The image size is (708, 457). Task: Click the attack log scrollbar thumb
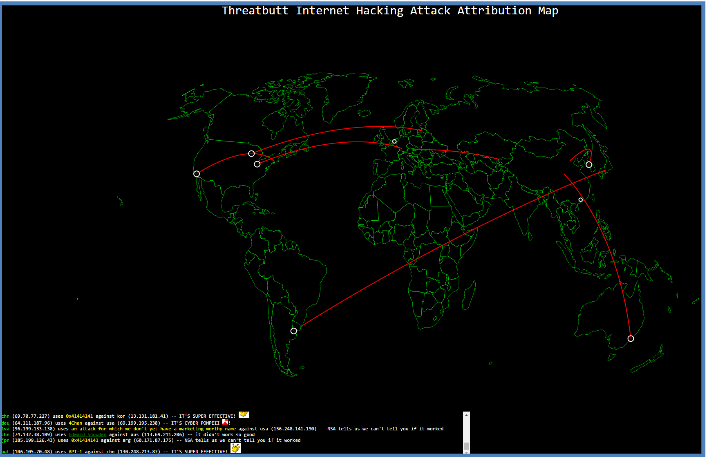pos(466,447)
